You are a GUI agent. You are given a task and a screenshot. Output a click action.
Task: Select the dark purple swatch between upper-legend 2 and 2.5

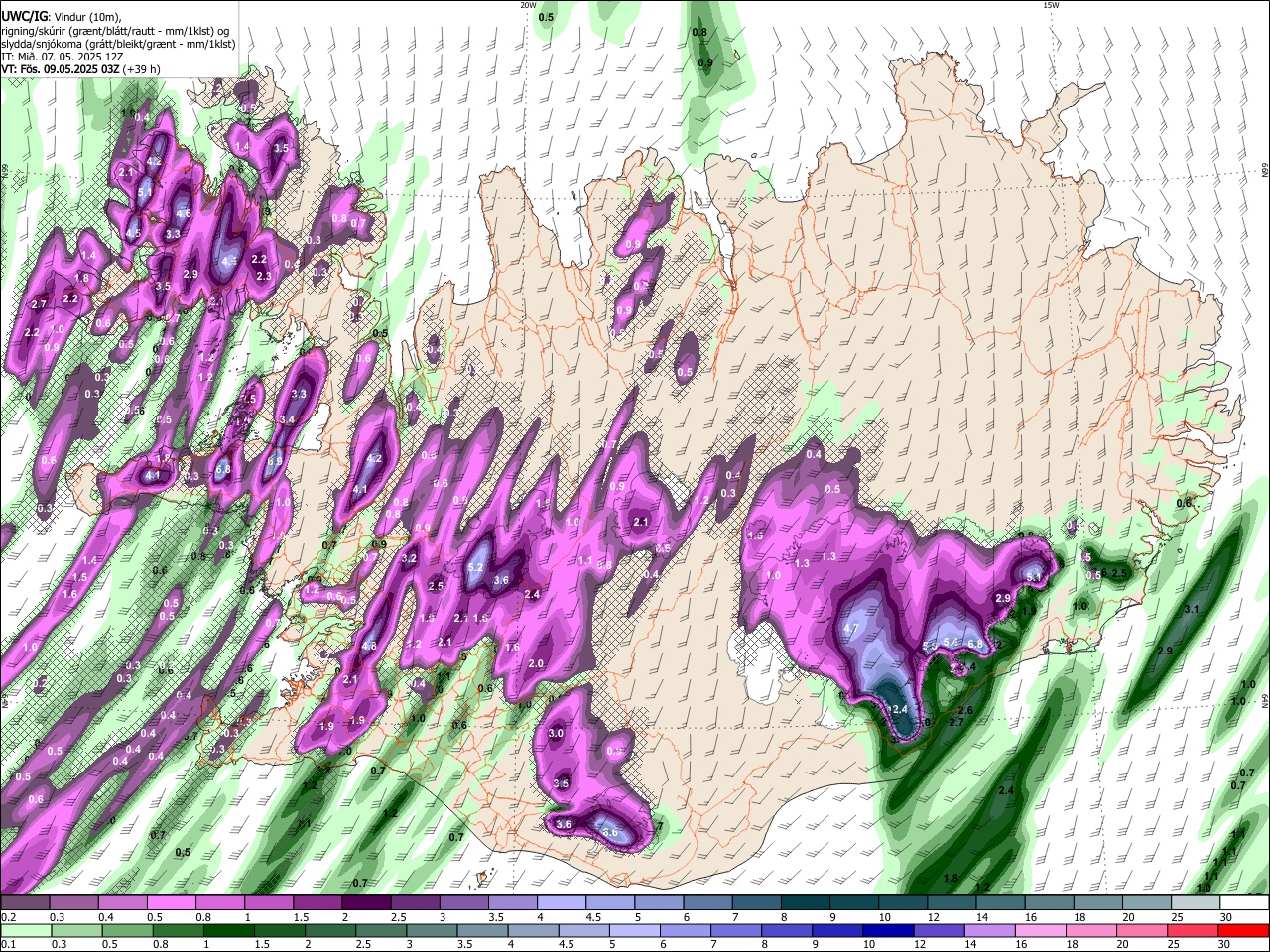[x=365, y=903]
